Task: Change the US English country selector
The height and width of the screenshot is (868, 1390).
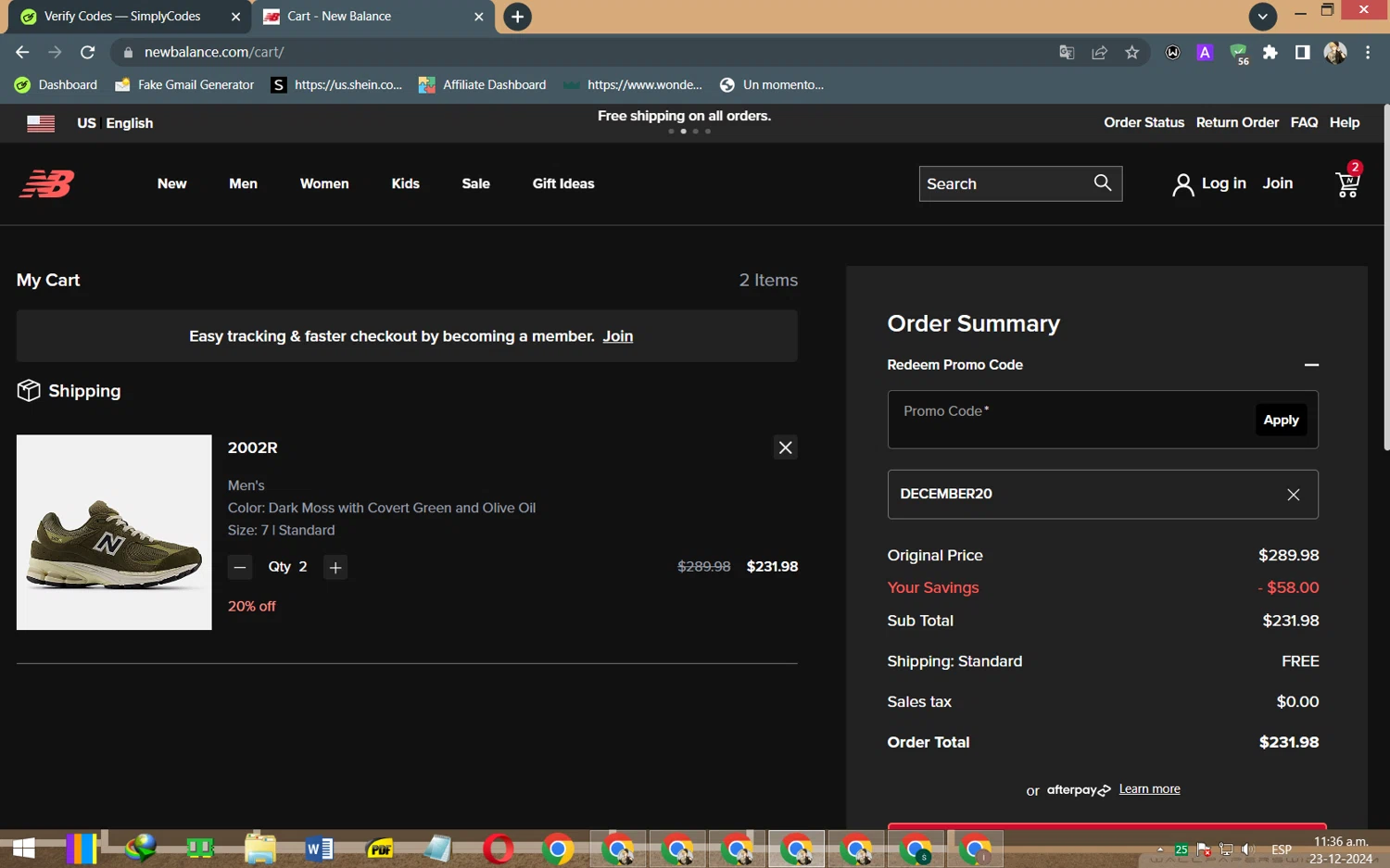Action: (115, 123)
